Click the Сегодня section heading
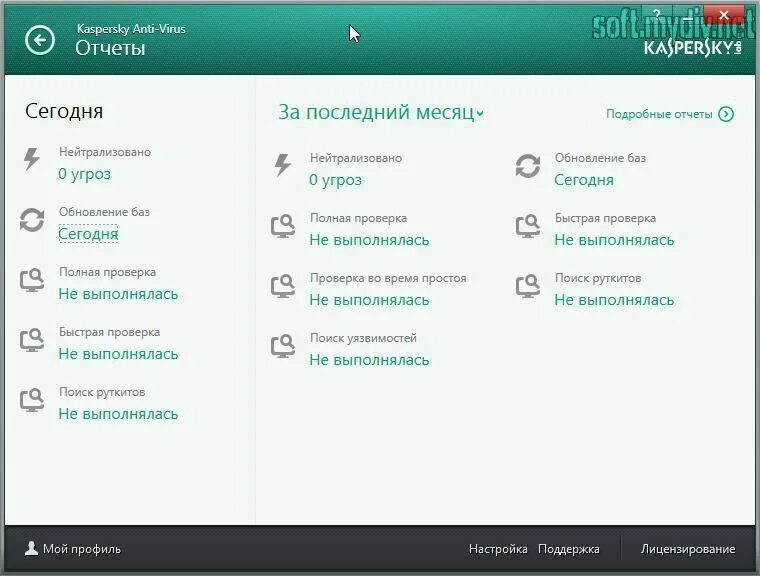Screen dimensions: 760x576 (x=64, y=111)
